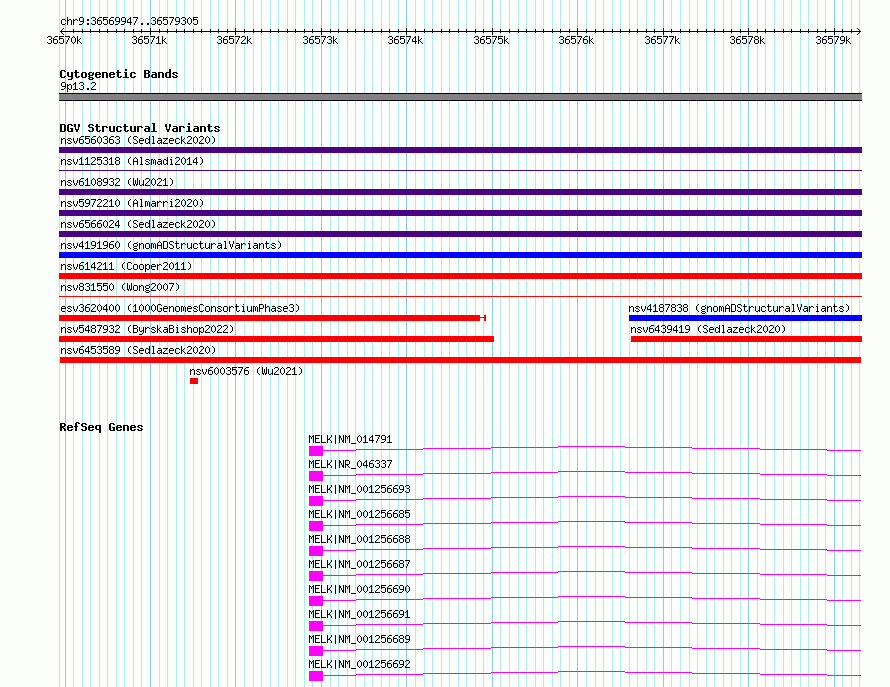Click the chr9:36569947..36579305 coordinate label
Viewport: 890px width, 687px height.
[129, 21]
